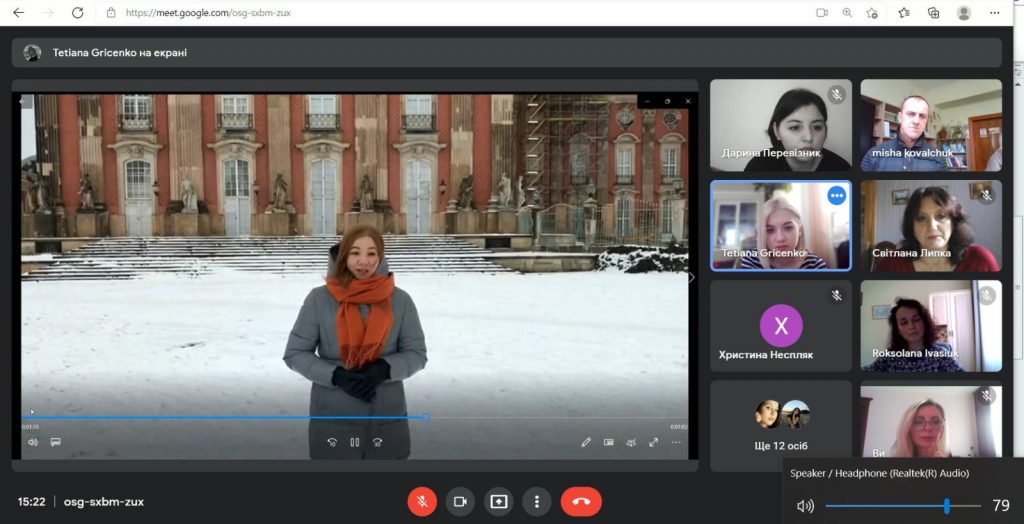Skip the video back with rewind icon
Image resolution: width=1024 pixels, height=524 pixels.
[332, 442]
